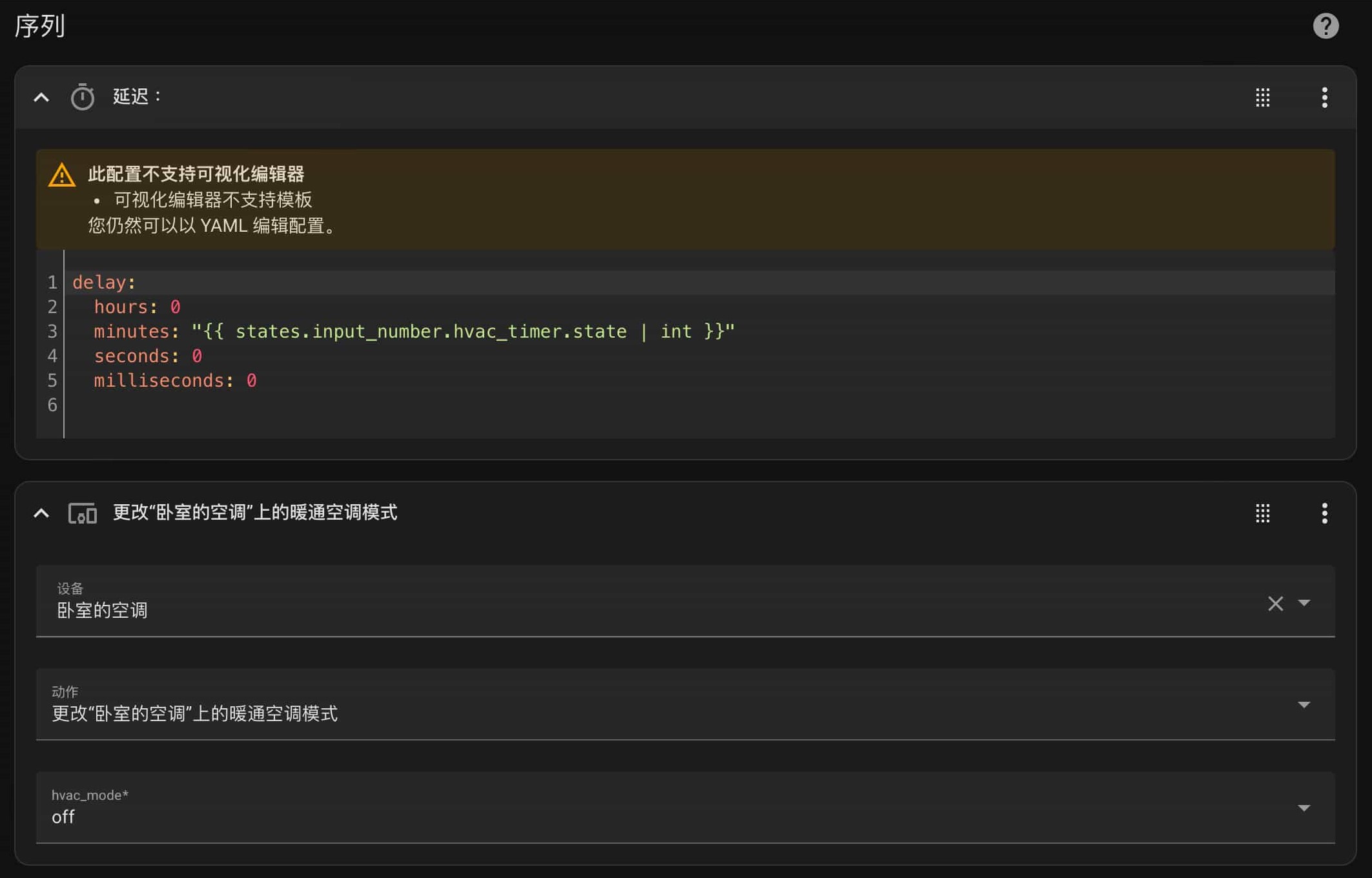Open the HVAC action three-dot menu
This screenshot has width=1372, height=878.
1324,514
